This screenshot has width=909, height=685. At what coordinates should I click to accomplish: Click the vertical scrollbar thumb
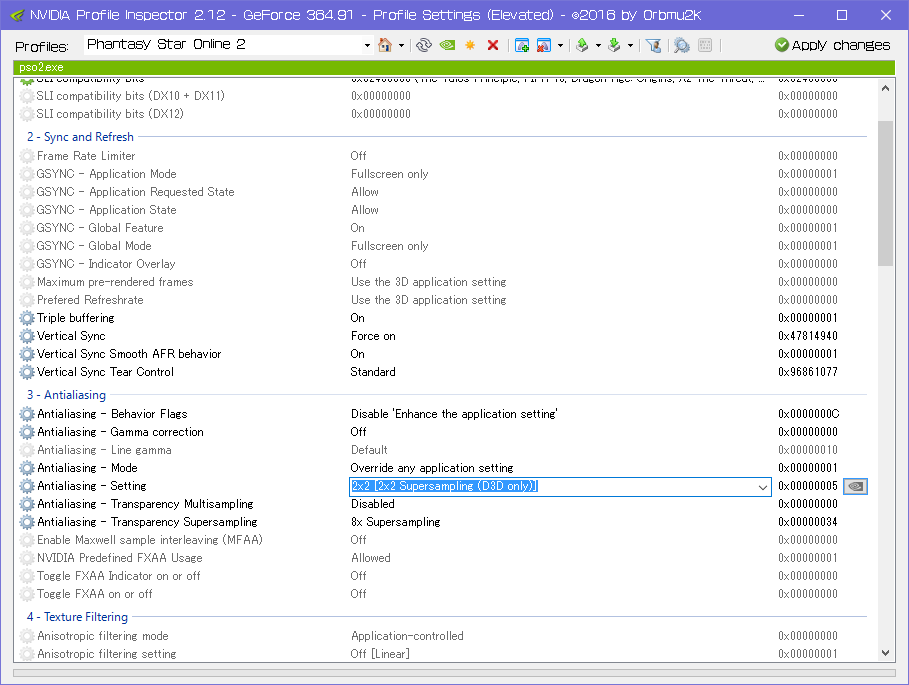coord(885,193)
